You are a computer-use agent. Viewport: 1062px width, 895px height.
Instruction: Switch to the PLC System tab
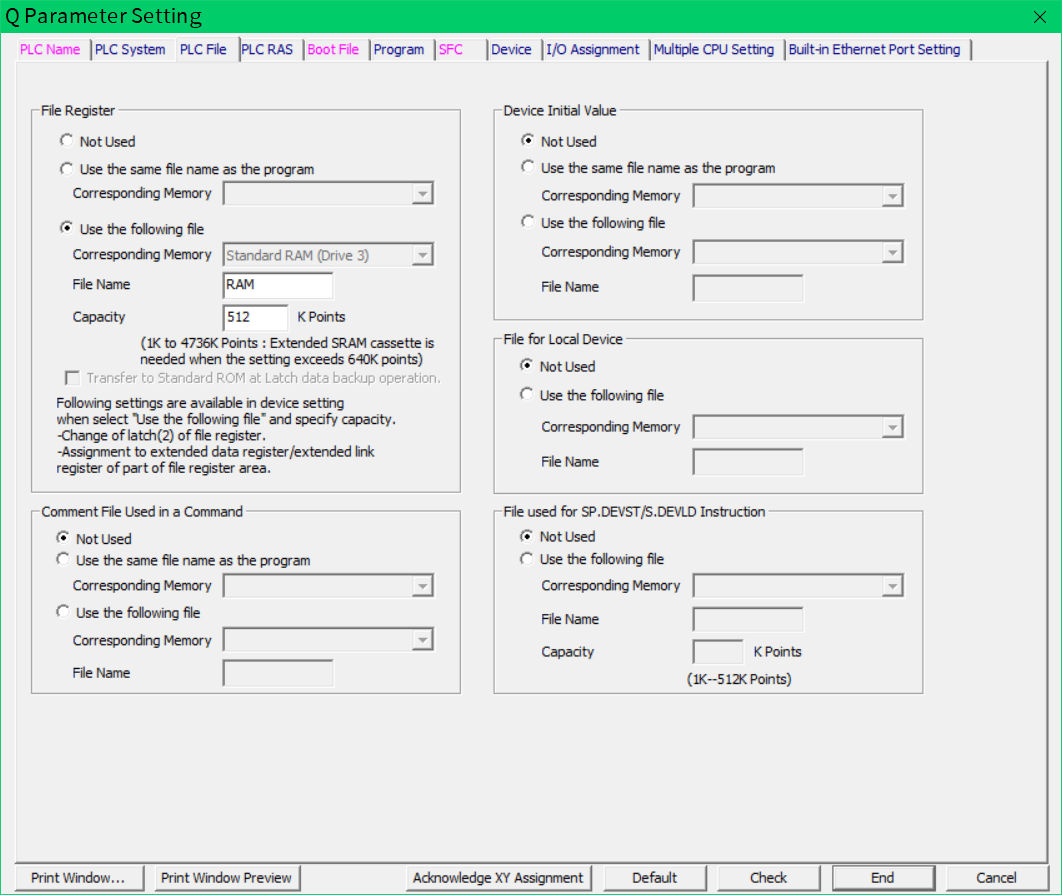130,50
